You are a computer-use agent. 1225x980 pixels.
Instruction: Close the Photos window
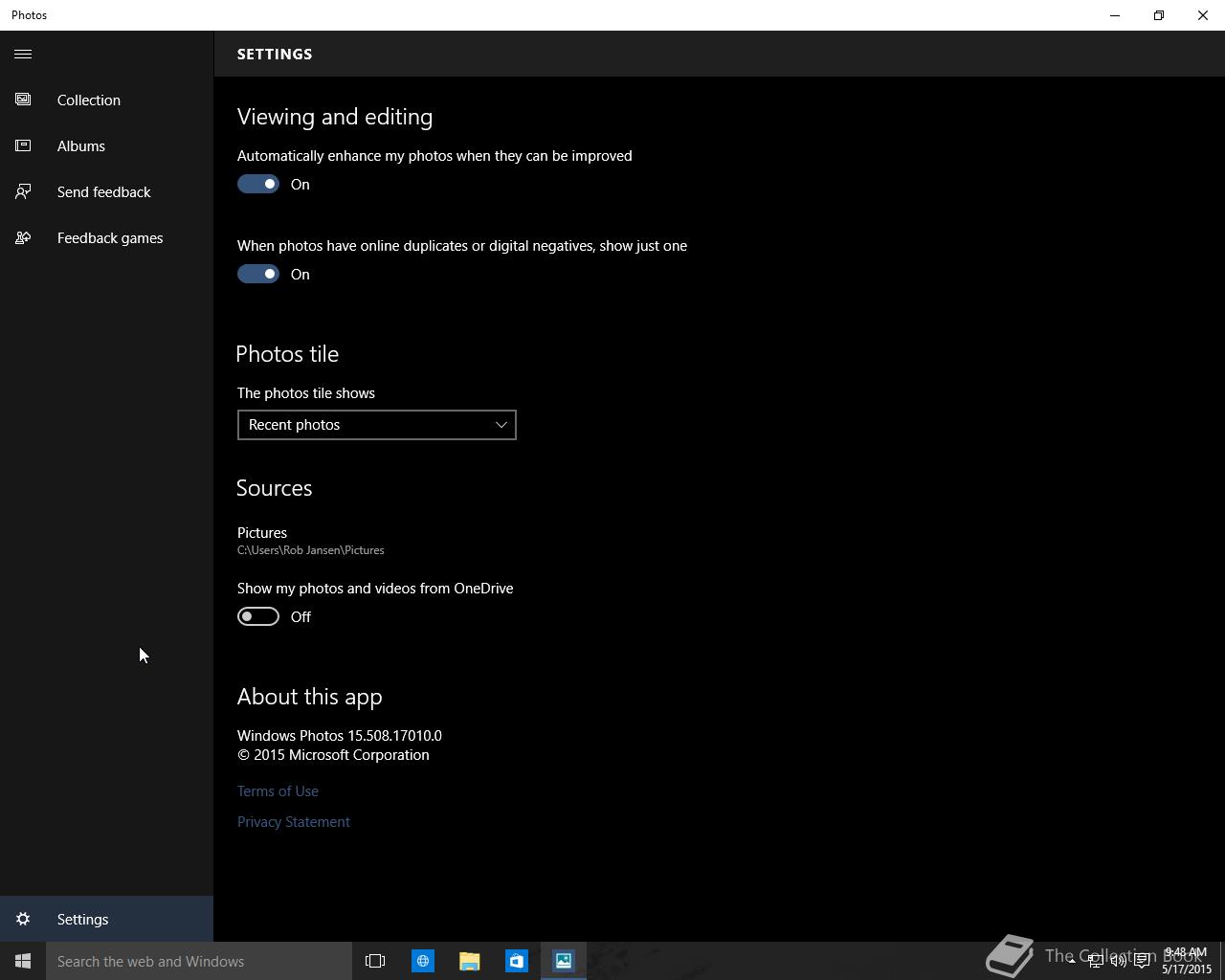point(1203,15)
